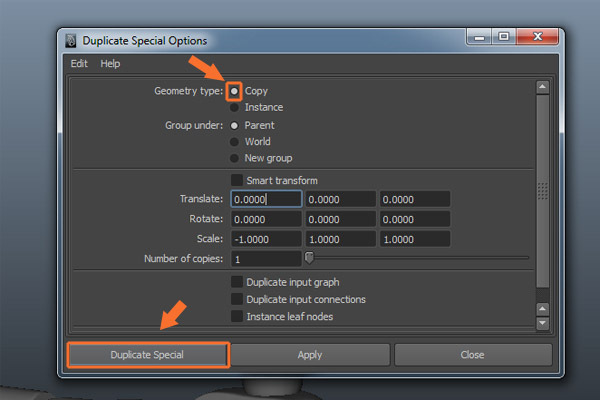Check Duplicate input connections
The height and width of the screenshot is (400, 600).
click(x=237, y=299)
